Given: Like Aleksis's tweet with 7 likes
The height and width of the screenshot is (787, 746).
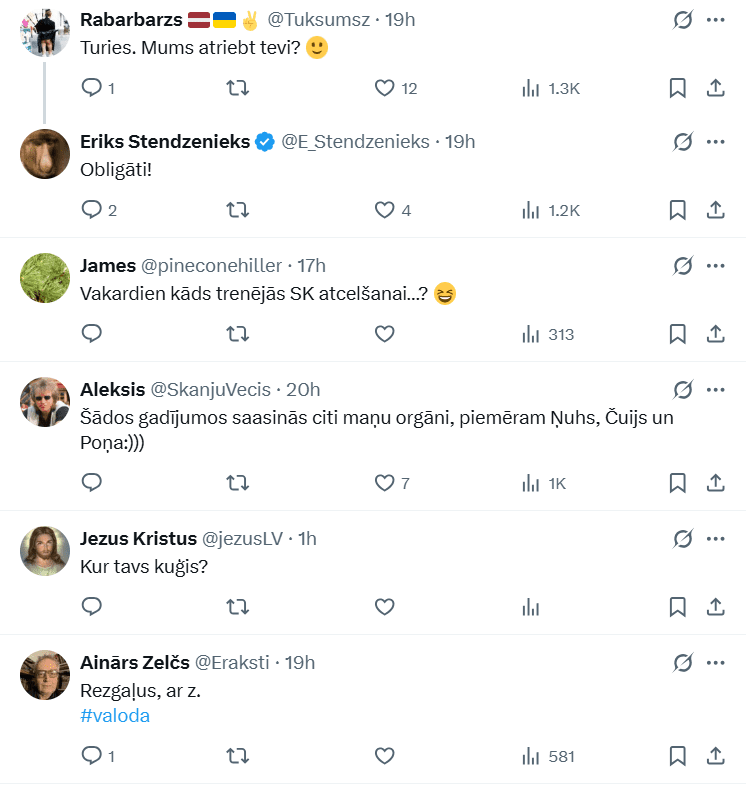Looking at the screenshot, I should click(385, 483).
